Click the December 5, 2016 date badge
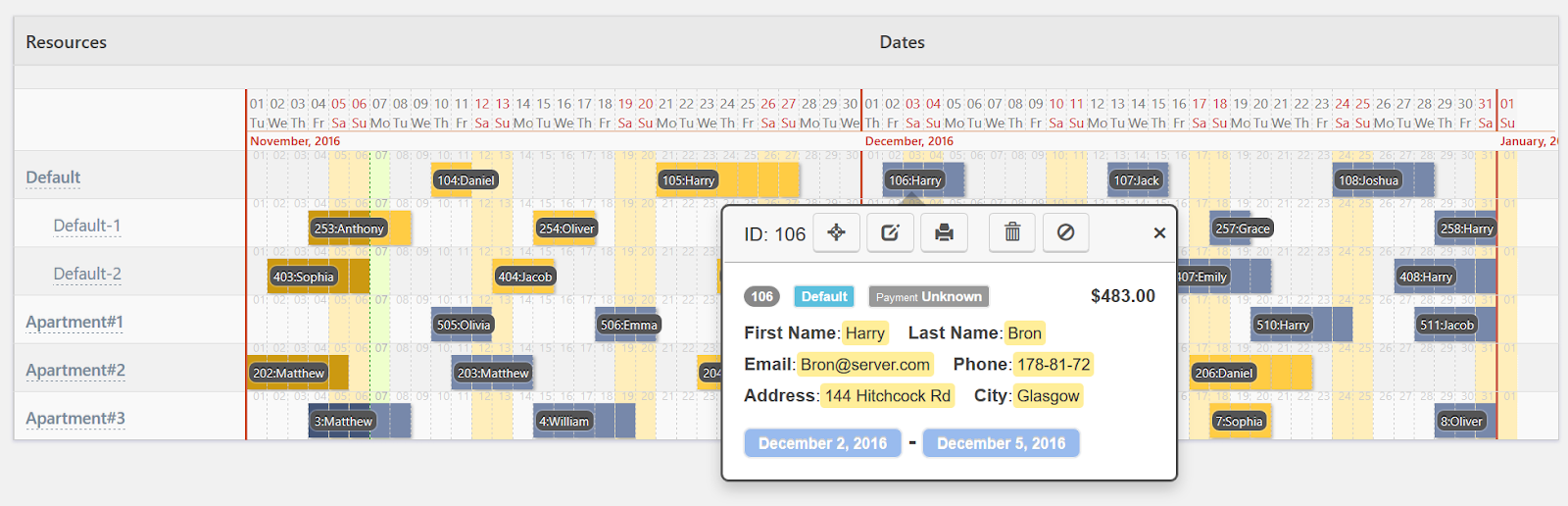 1001,443
